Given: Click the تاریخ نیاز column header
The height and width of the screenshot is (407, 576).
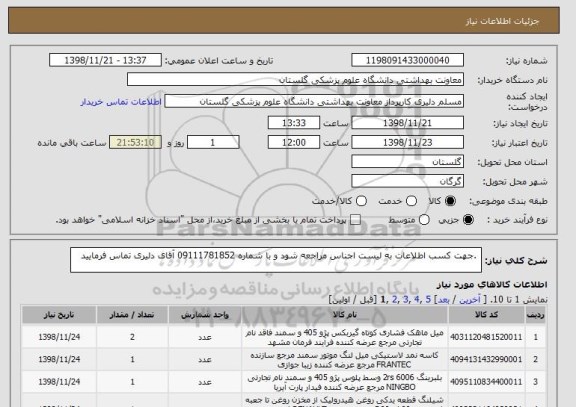Looking at the screenshot, I should tap(59, 315).
